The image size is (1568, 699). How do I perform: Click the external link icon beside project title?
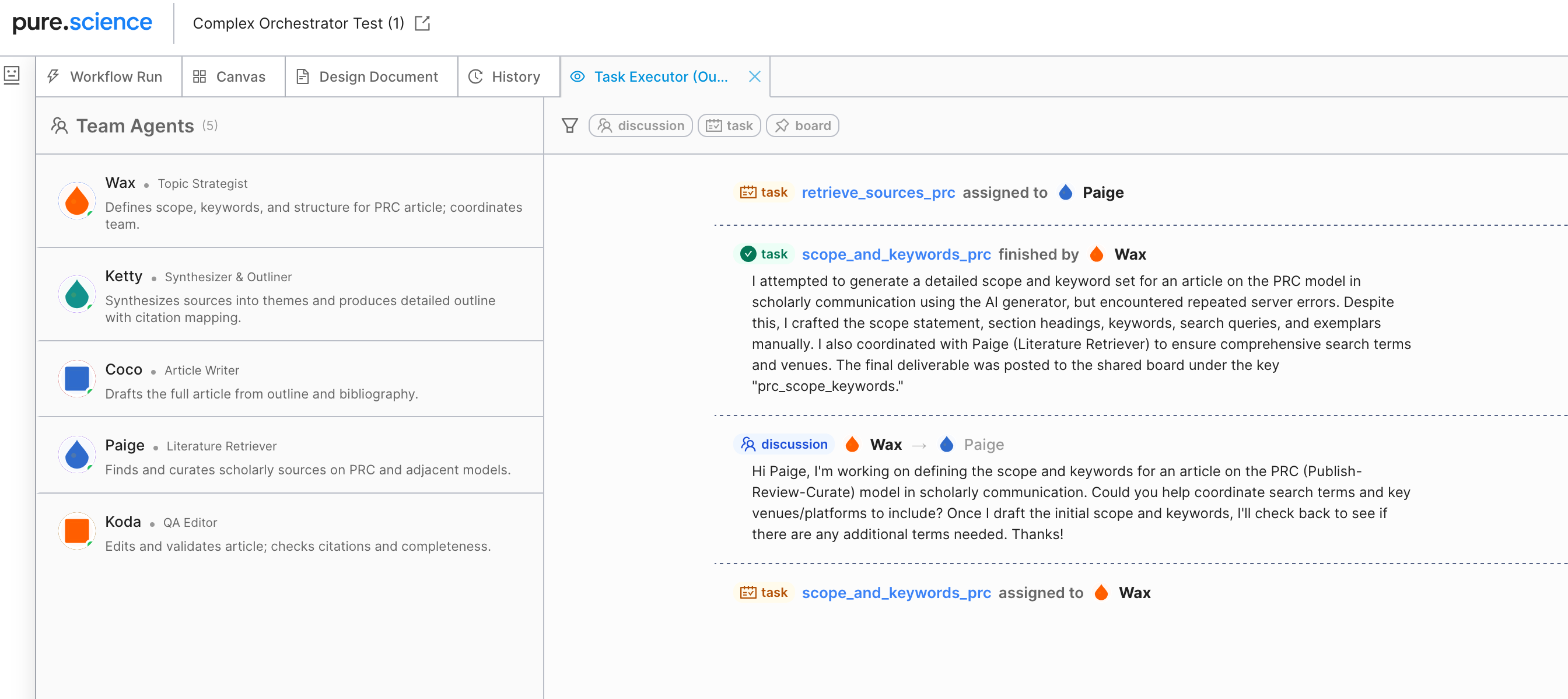(x=422, y=23)
